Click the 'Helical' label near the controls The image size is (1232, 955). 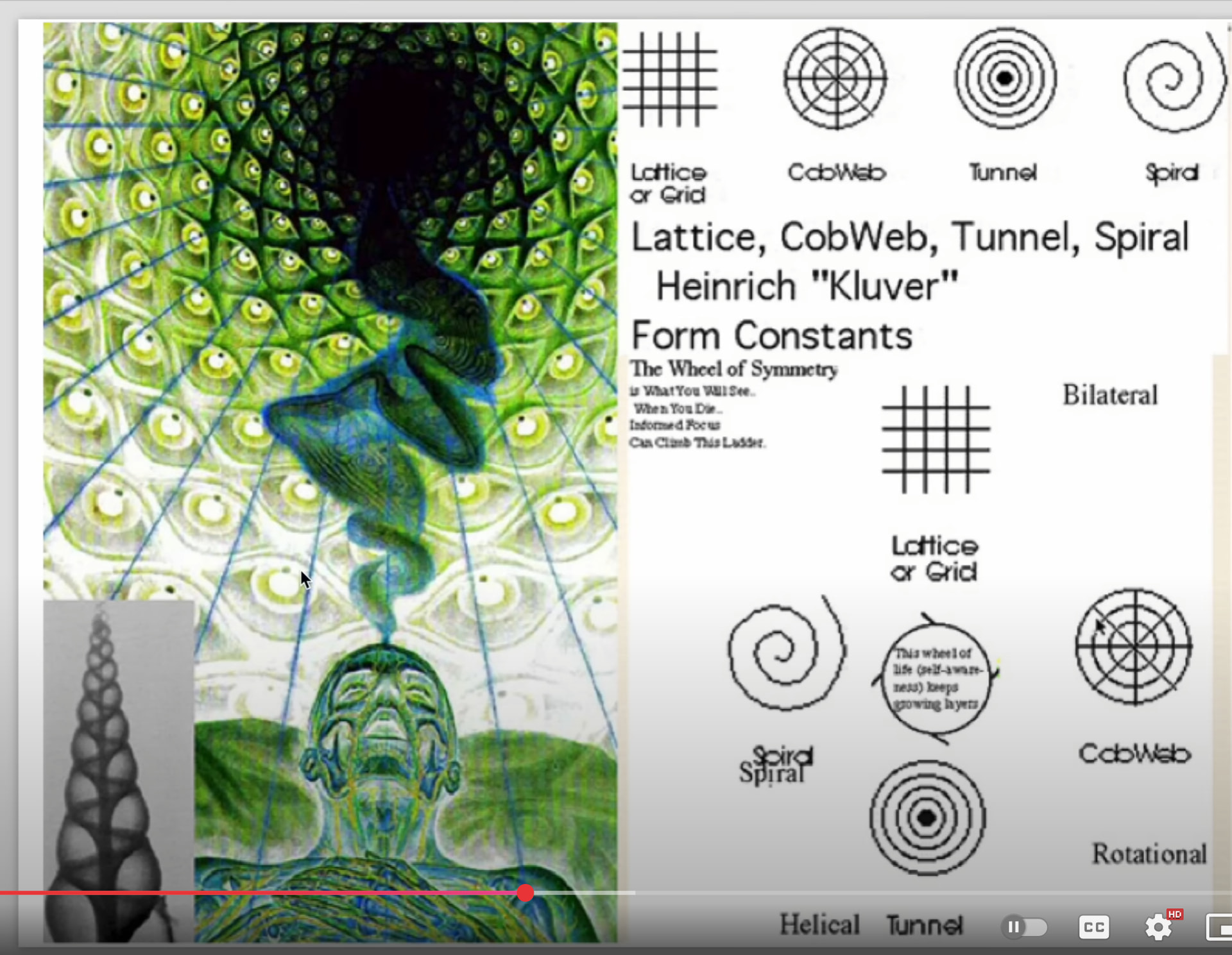(819, 924)
